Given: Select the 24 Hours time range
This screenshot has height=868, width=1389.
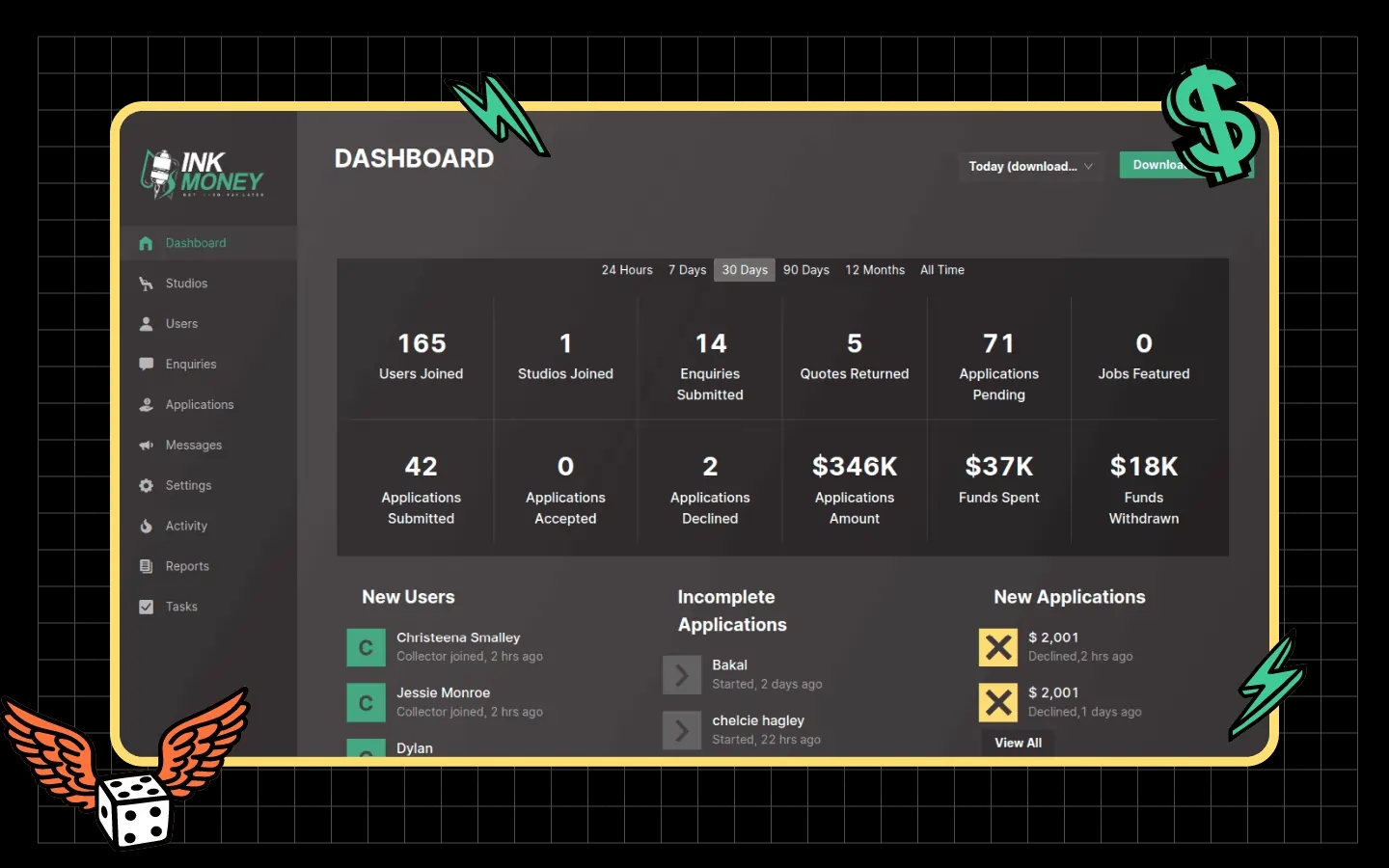Looking at the screenshot, I should (x=627, y=270).
